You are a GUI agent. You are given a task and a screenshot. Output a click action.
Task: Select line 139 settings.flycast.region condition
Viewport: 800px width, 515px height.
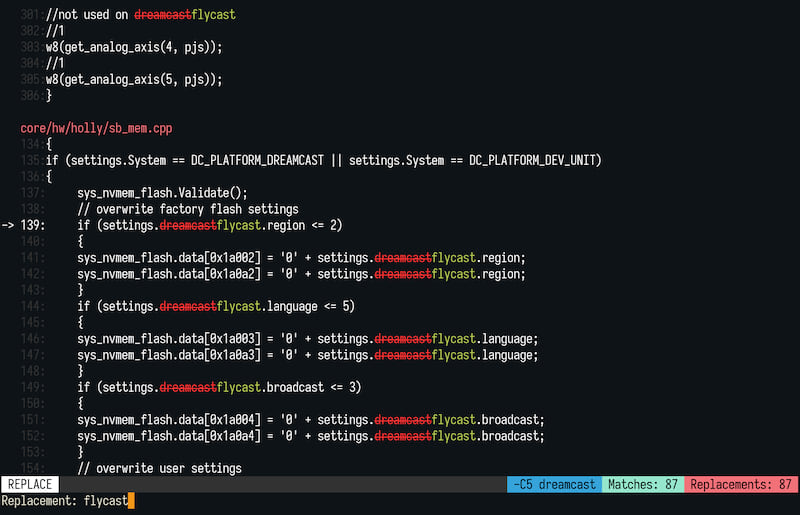[210, 225]
